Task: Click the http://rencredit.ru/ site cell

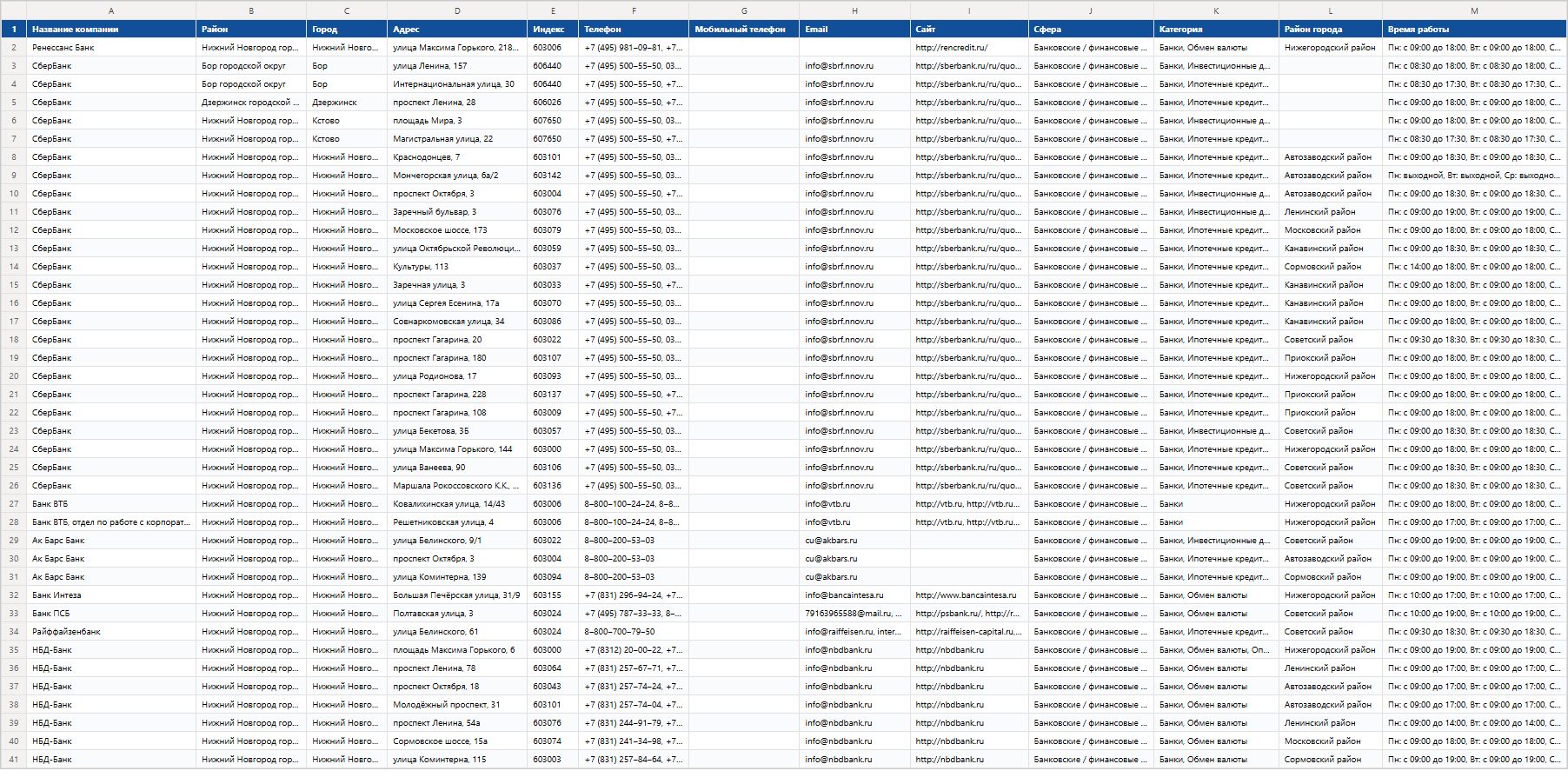Action: pos(969,48)
